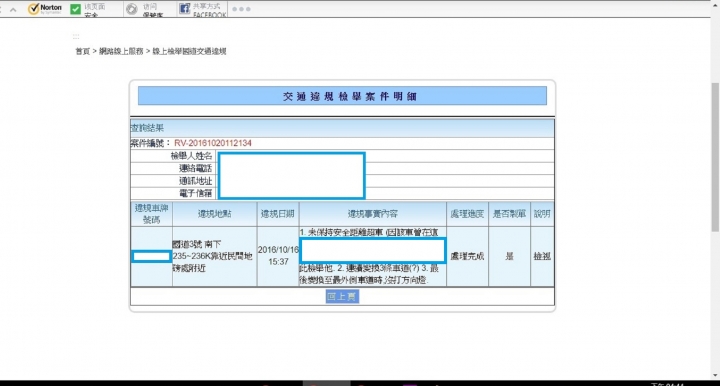
Task: Click the 是否製單 column header
Action: coord(509,214)
